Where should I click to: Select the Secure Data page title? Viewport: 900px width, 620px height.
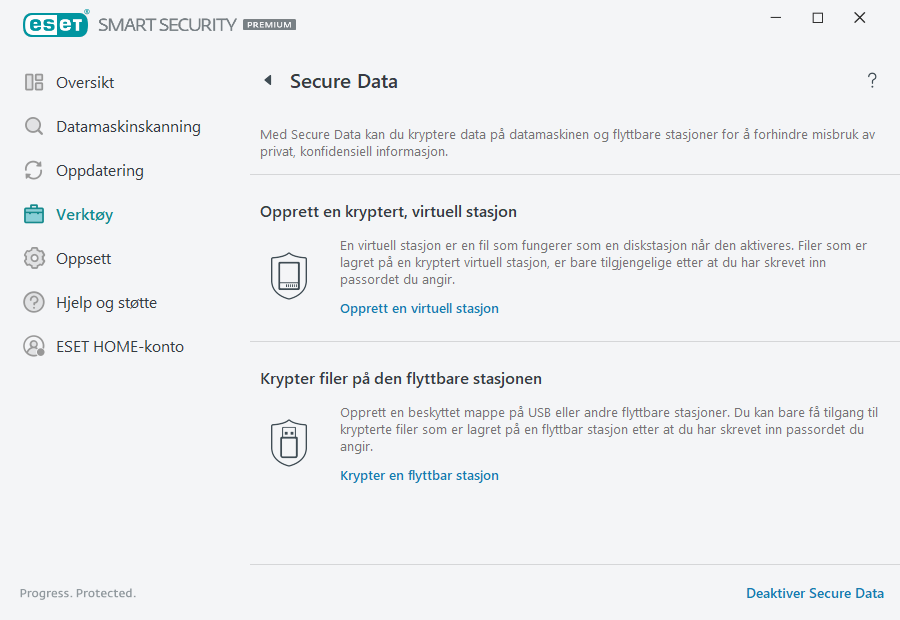point(344,80)
